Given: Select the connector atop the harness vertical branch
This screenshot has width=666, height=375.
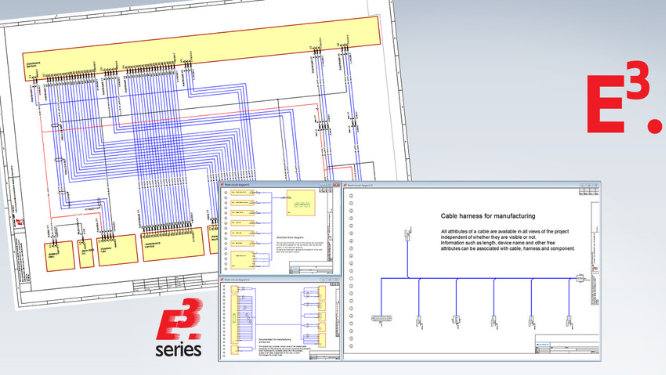Looking at the screenshot, I should (x=408, y=233).
